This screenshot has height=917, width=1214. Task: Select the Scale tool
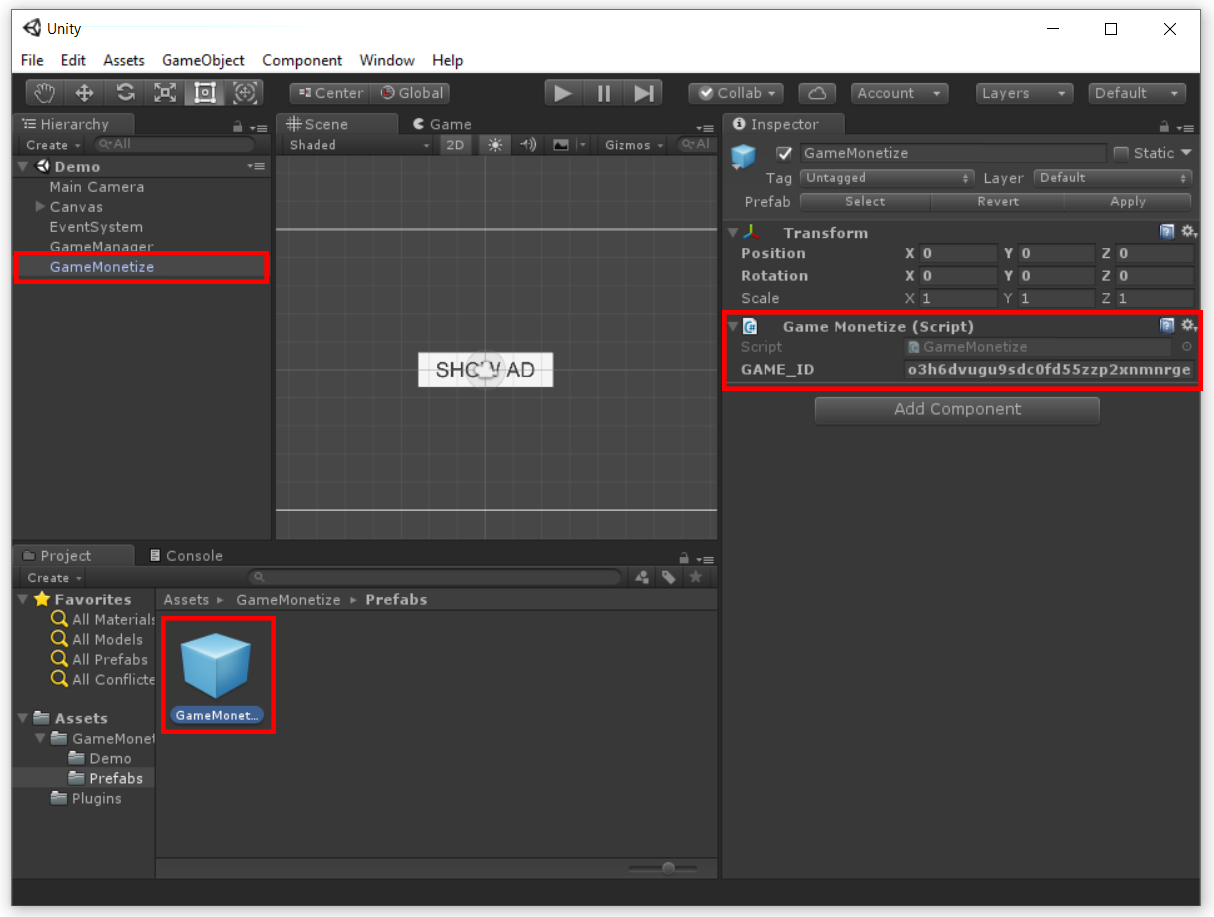(x=165, y=93)
